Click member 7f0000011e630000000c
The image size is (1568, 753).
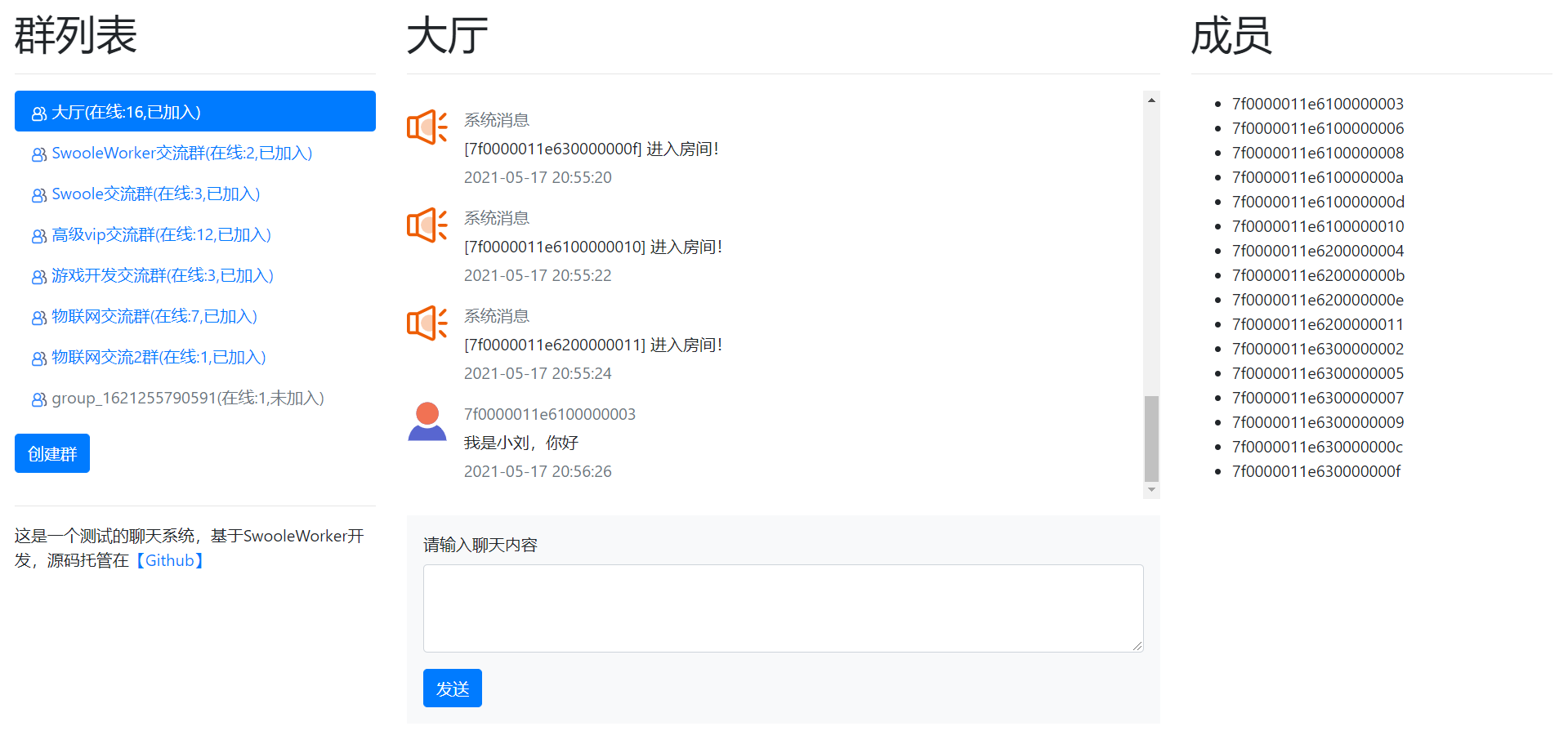click(1318, 447)
